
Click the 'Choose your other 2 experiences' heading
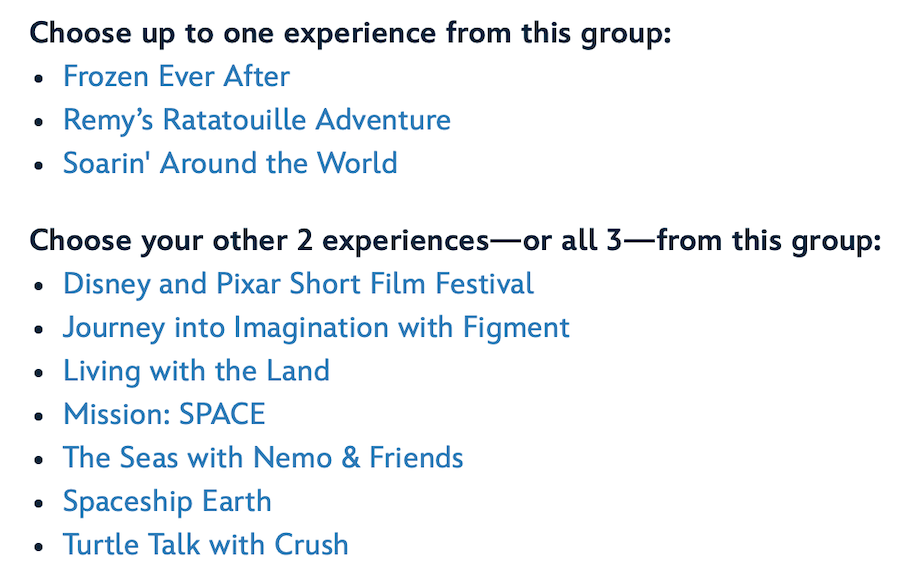pyautogui.click(x=455, y=241)
